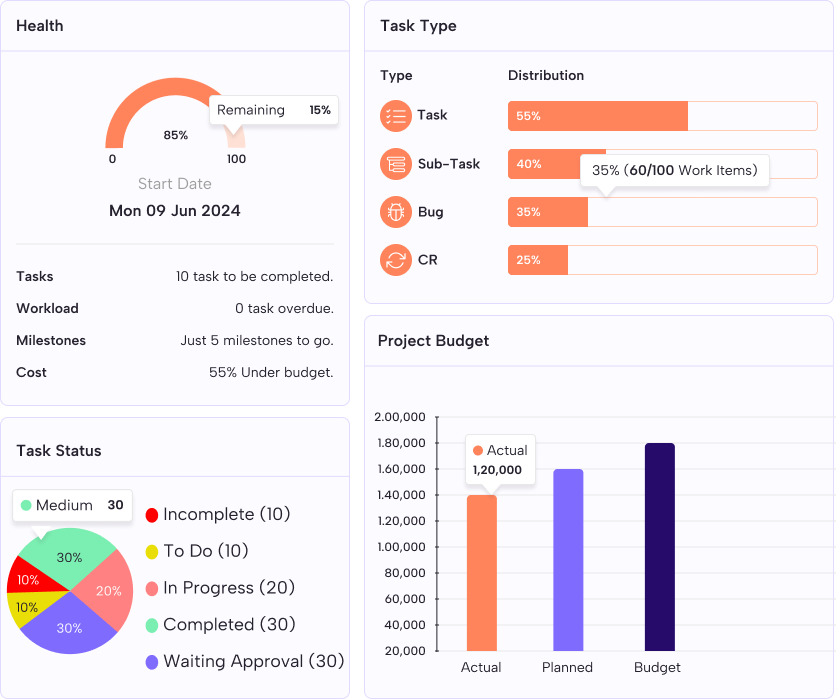Click the Task 55% distribution bar
Image resolution: width=836 pixels, height=699 pixels.
pos(597,116)
